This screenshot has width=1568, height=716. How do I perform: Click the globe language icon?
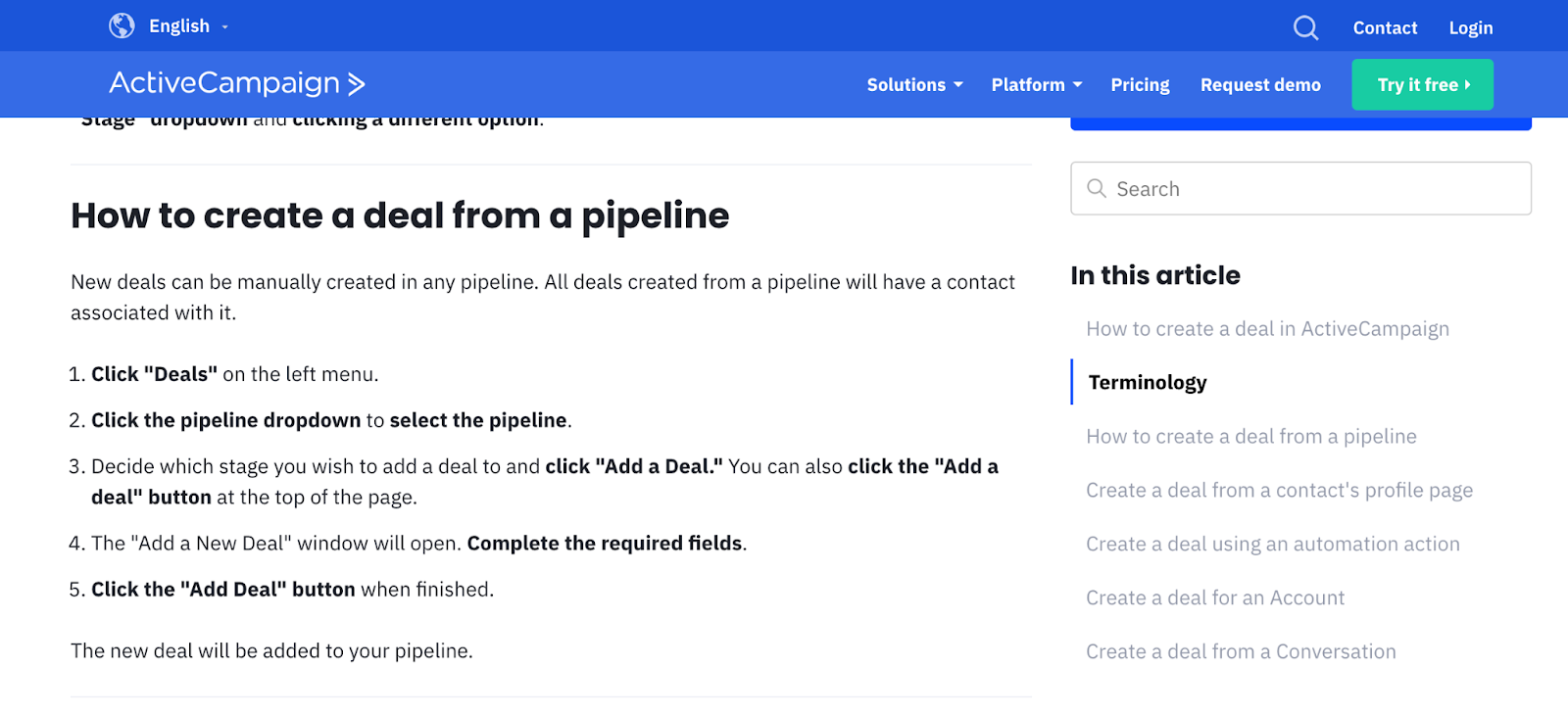[x=122, y=25]
